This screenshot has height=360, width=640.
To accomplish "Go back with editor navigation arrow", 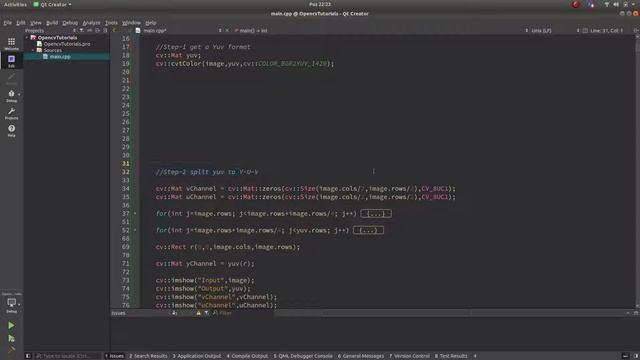I will click(114, 31).
